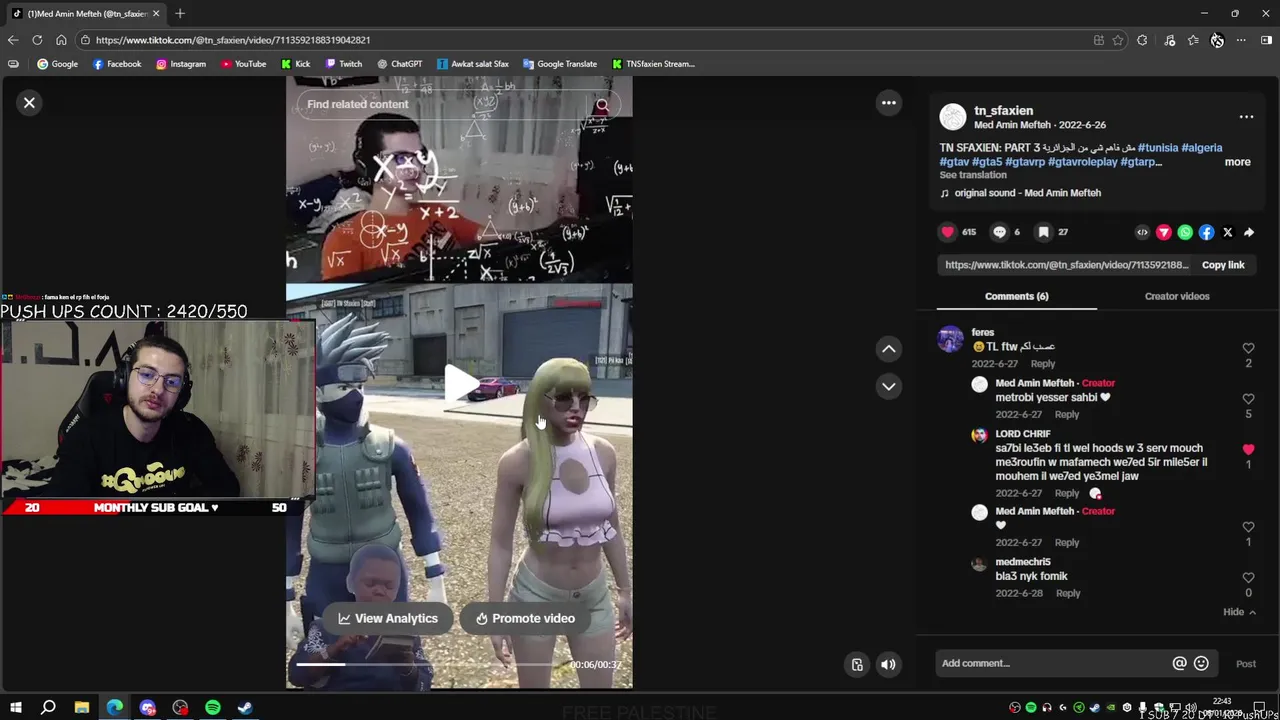Bookmark the video with the favorites icon

[1043, 232]
